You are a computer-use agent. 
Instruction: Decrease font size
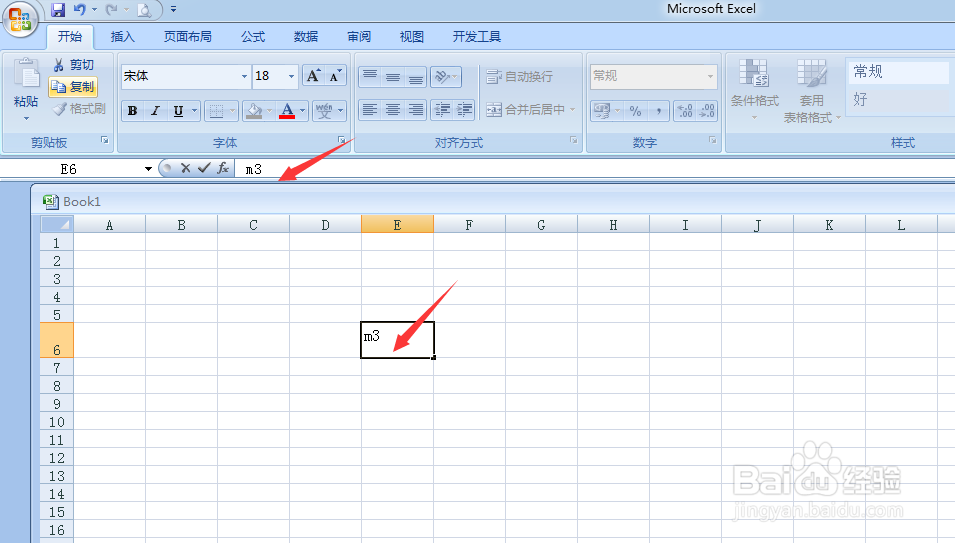335,76
